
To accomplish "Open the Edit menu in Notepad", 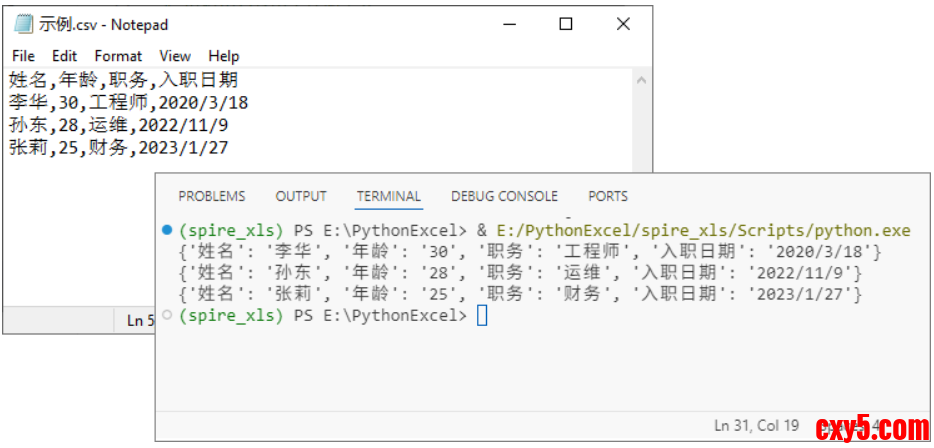I will [65, 56].
